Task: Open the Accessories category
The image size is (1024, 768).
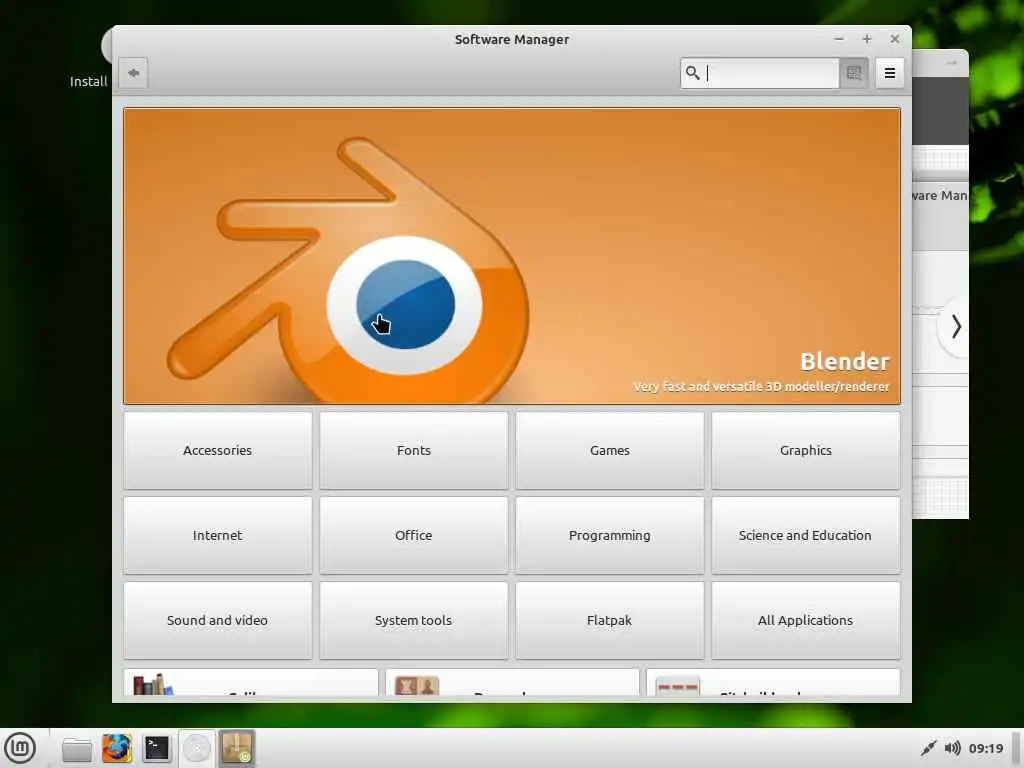Action: pyautogui.click(x=217, y=450)
